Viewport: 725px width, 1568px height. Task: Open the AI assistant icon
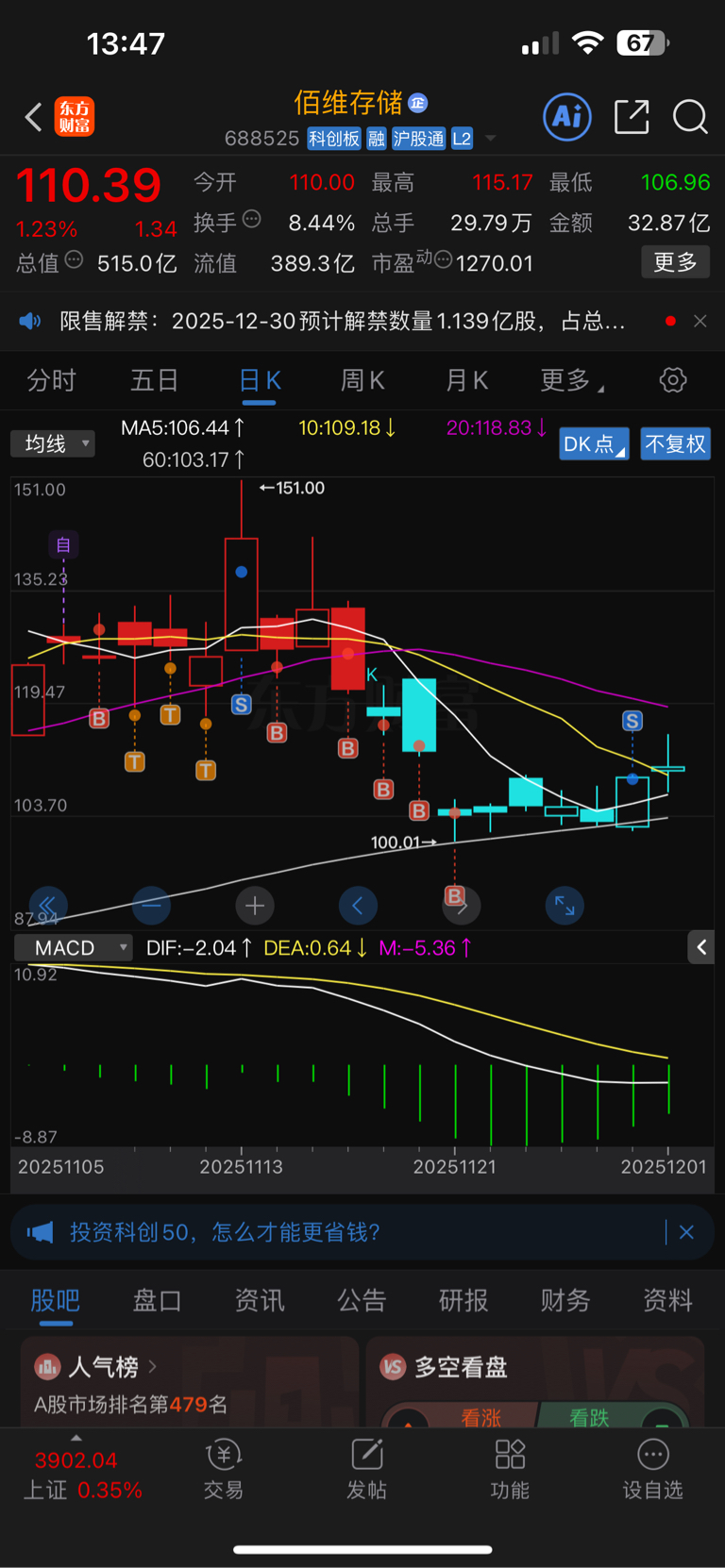(x=567, y=117)
